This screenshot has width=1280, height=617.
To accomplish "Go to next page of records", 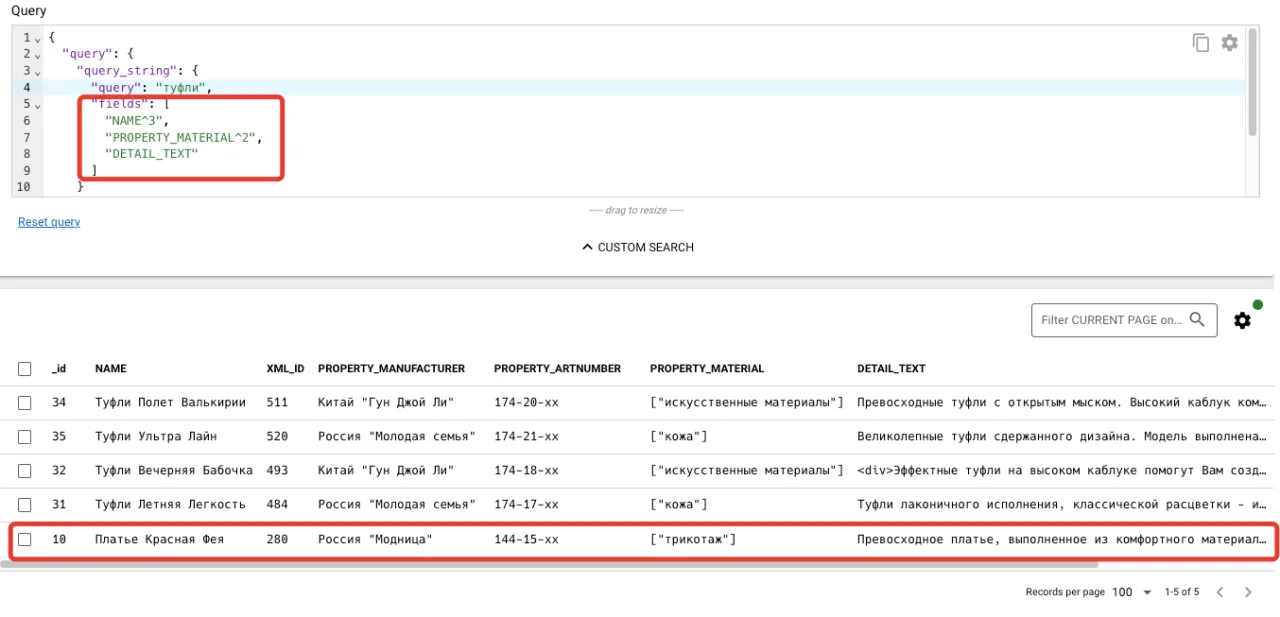I will point(1248,592).
